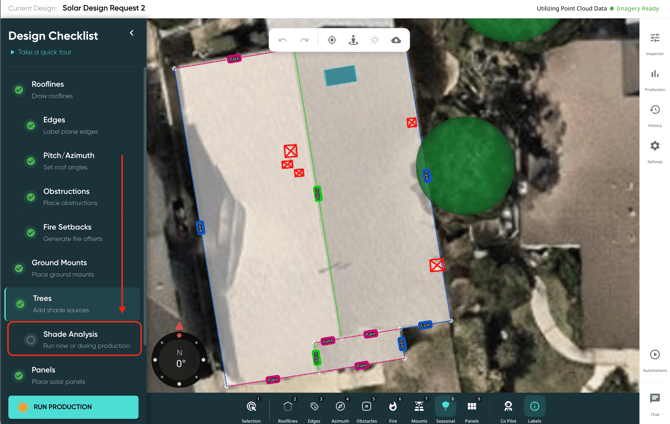Toggle the Seasonal tree view

pos(445,408)
